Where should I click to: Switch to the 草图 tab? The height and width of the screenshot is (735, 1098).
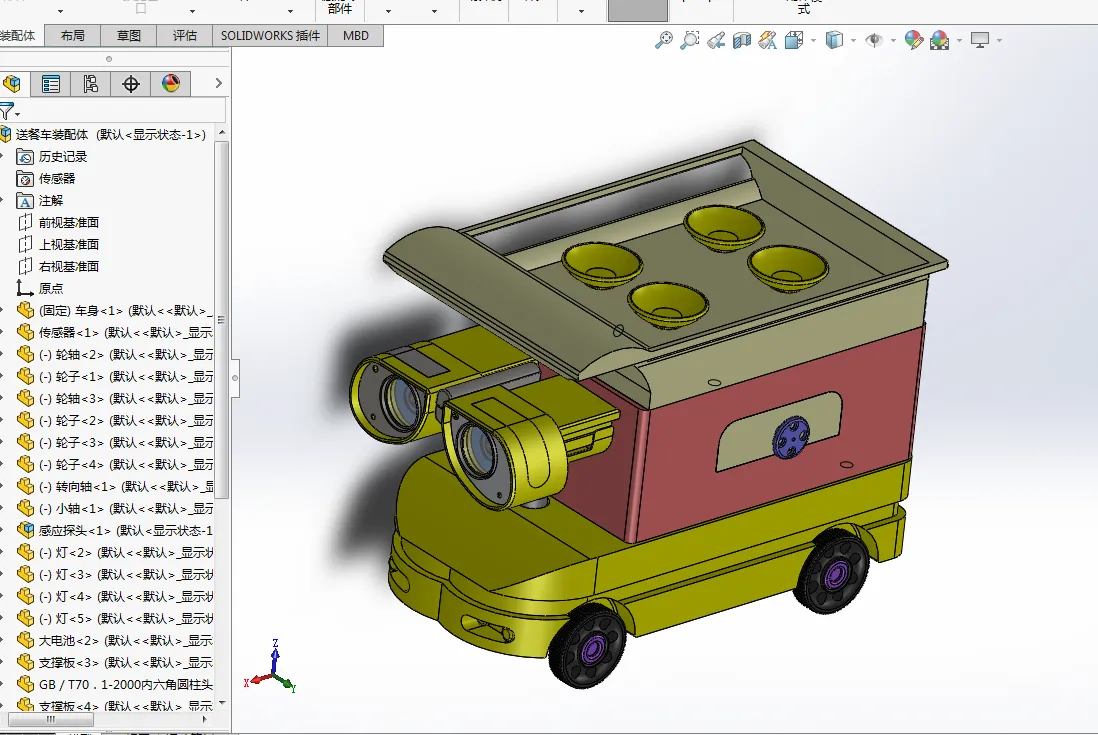pos(128,35)
